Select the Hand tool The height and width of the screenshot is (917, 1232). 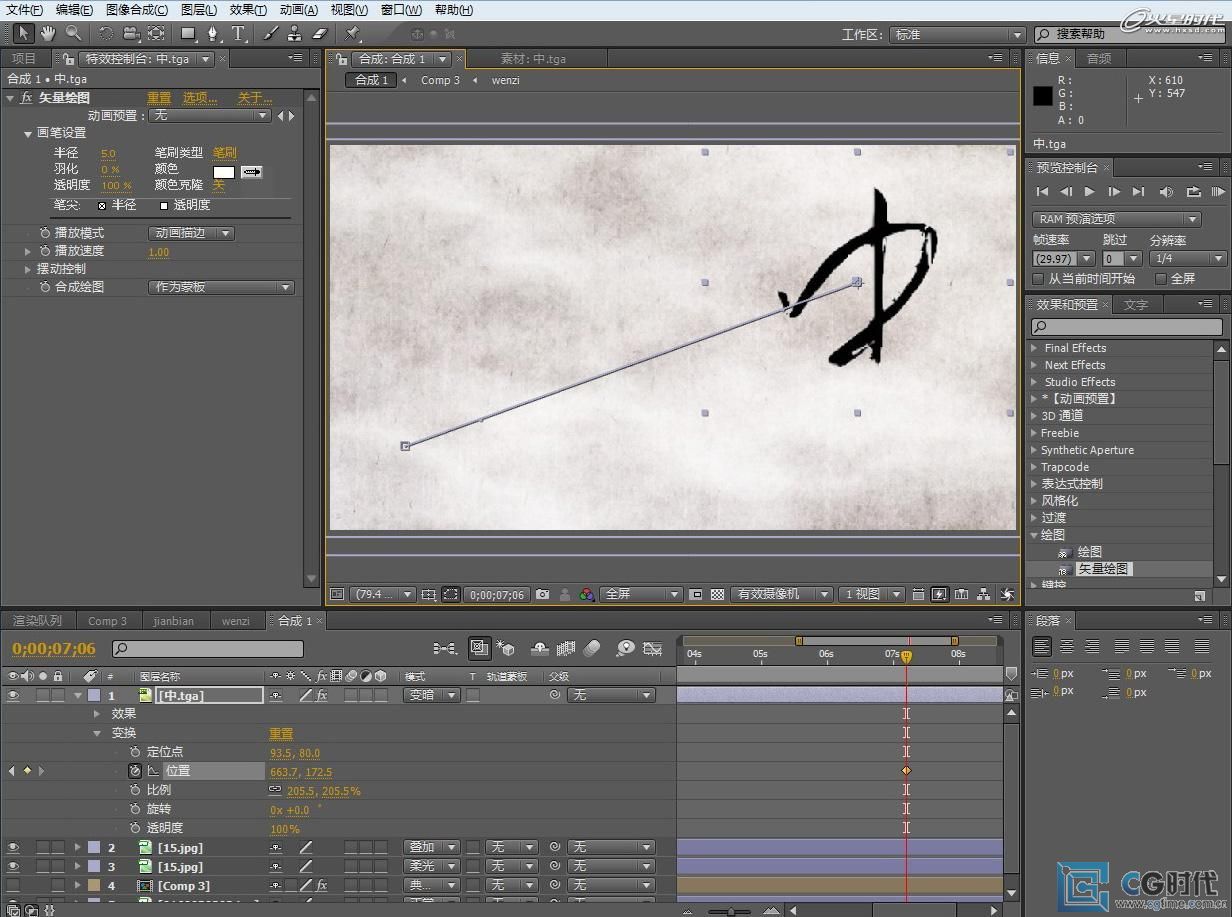[48, 34]
